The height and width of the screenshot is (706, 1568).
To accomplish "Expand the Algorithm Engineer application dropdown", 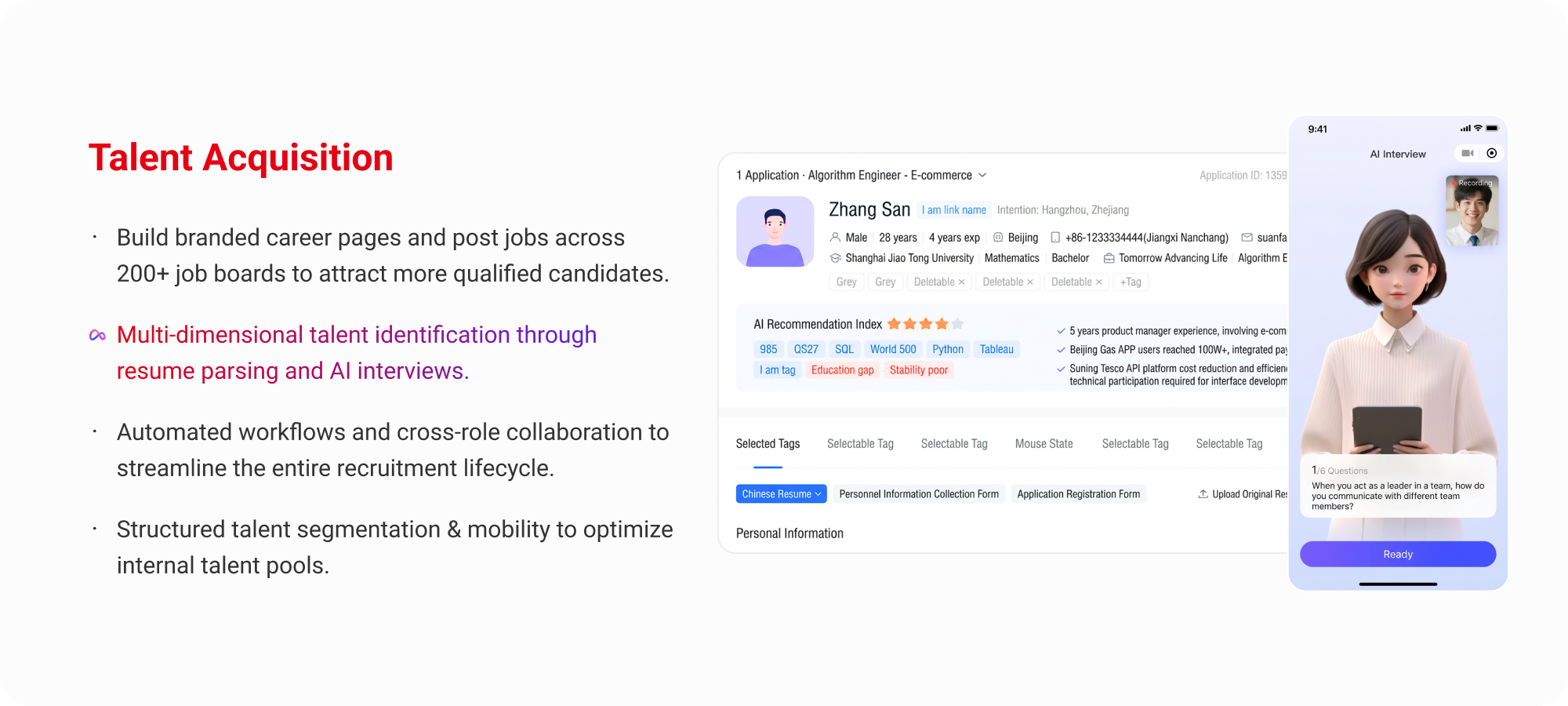I will click(x=982, y=176).
